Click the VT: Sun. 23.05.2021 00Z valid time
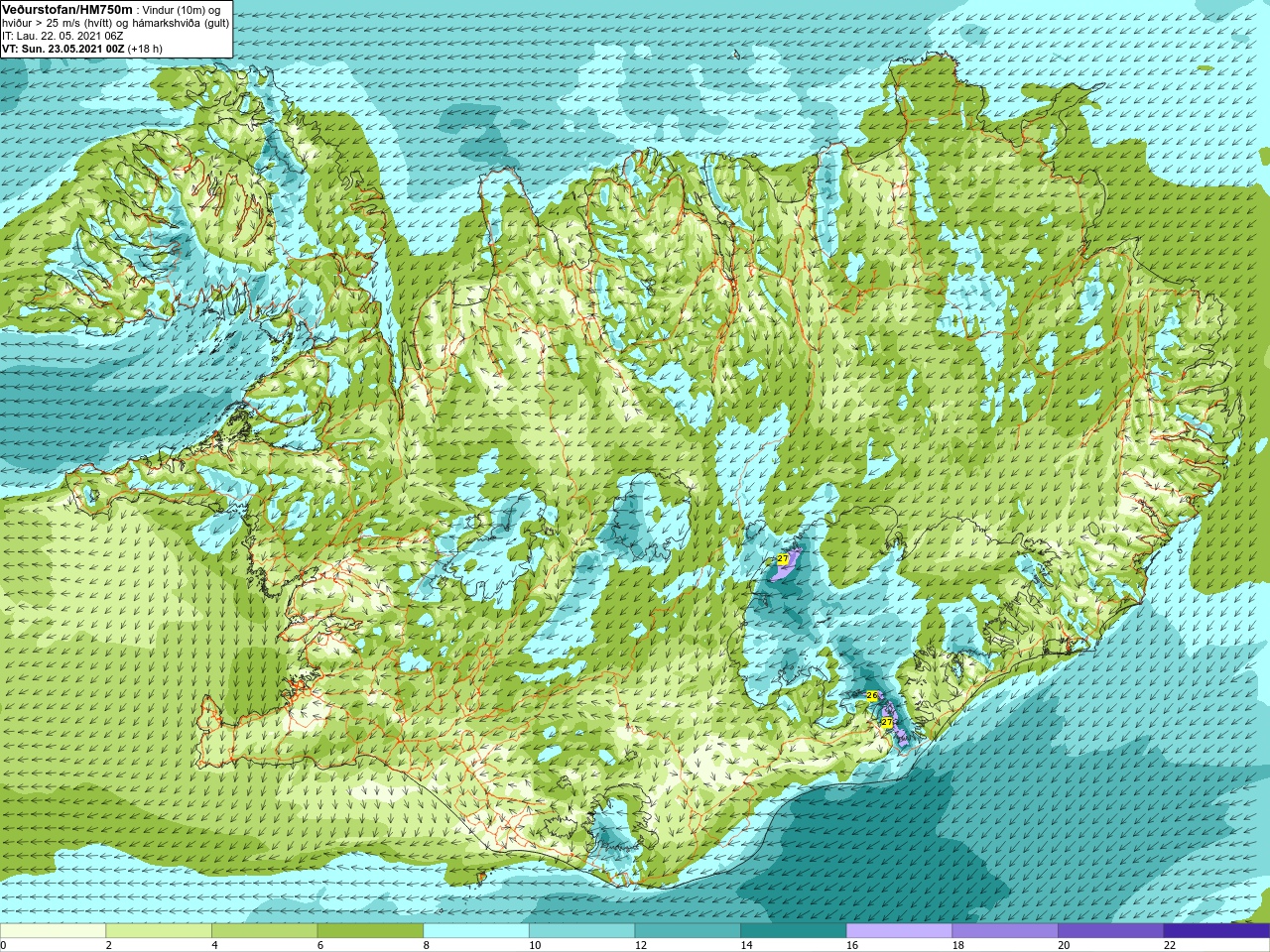Screen dimensions: 1270x952 coord(63,49)
